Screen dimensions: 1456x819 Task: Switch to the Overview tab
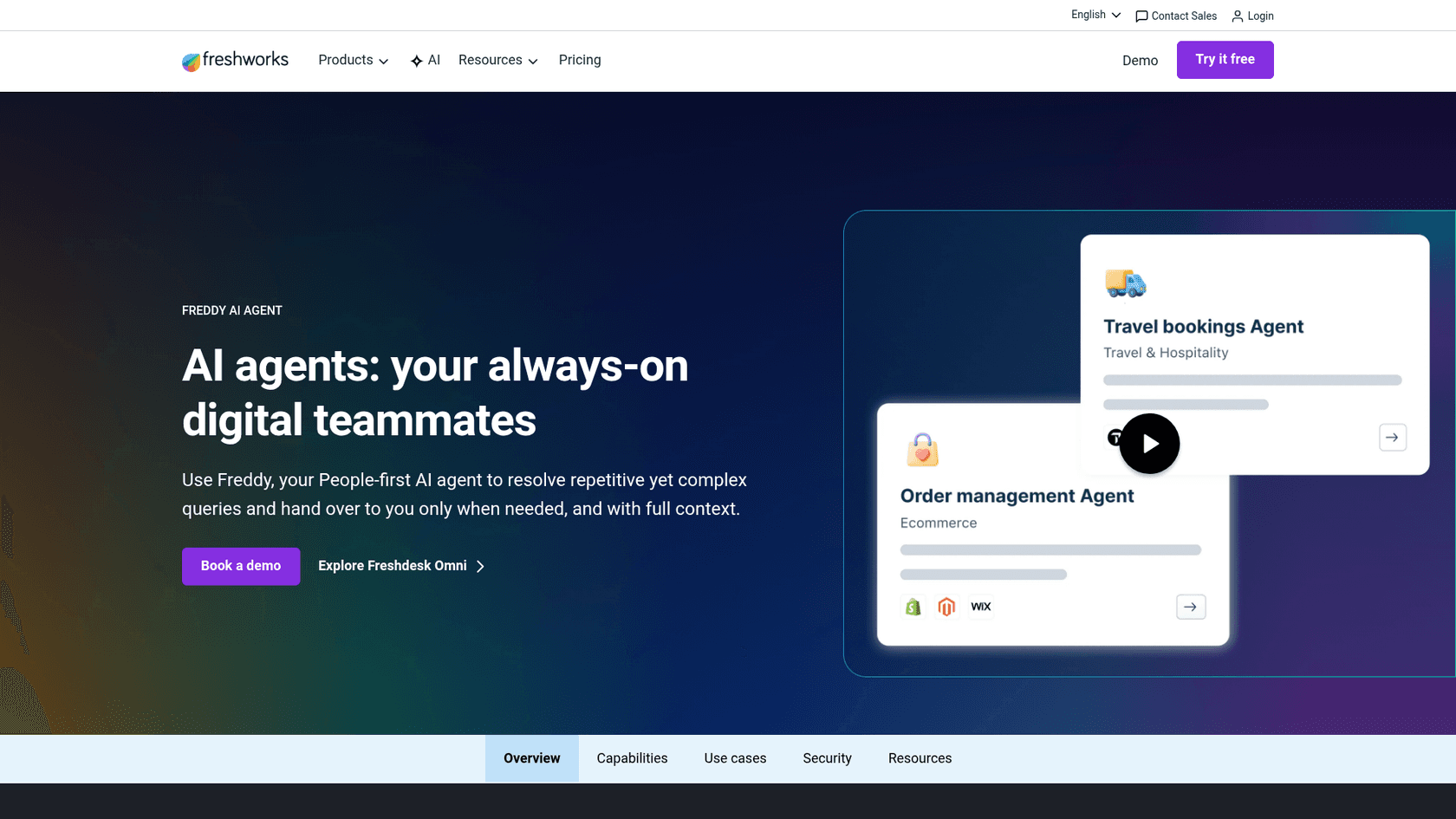pyautogui.click(x=532, y=758)
